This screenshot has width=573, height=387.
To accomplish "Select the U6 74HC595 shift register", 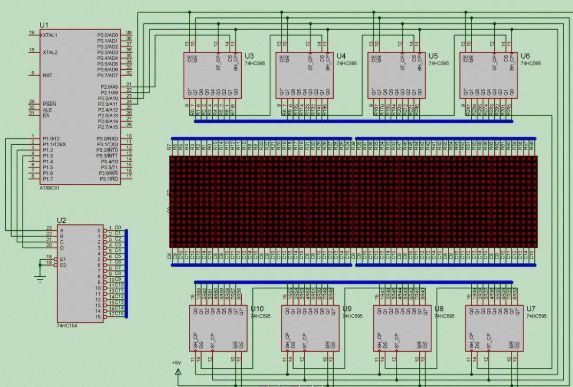I will tap(489, 75).
